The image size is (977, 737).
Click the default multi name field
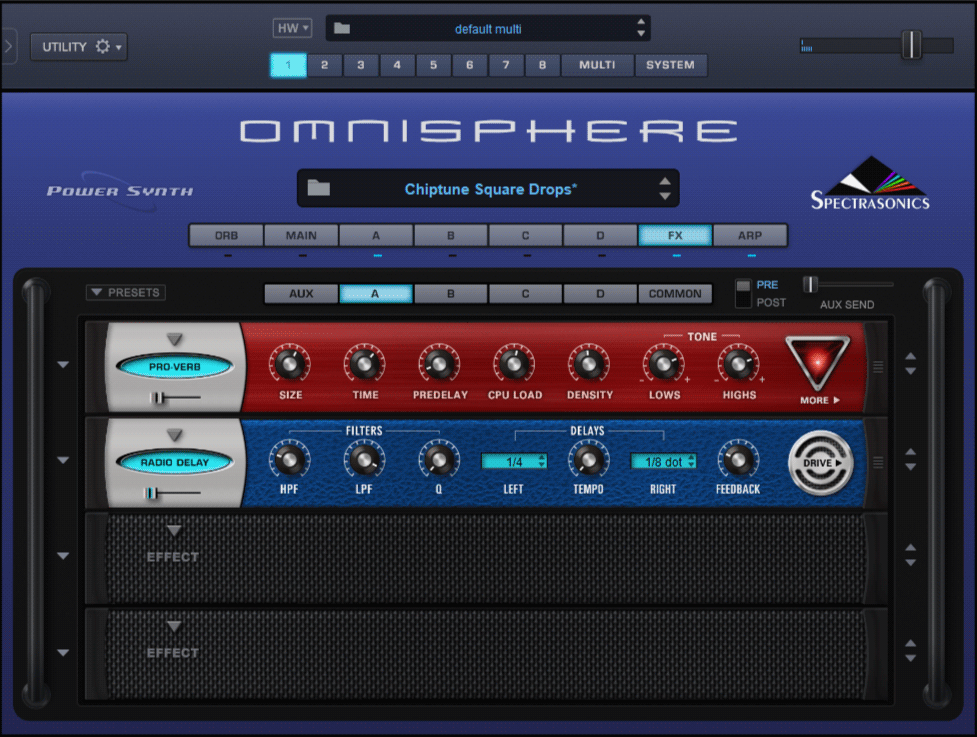[x=488, y=29]
